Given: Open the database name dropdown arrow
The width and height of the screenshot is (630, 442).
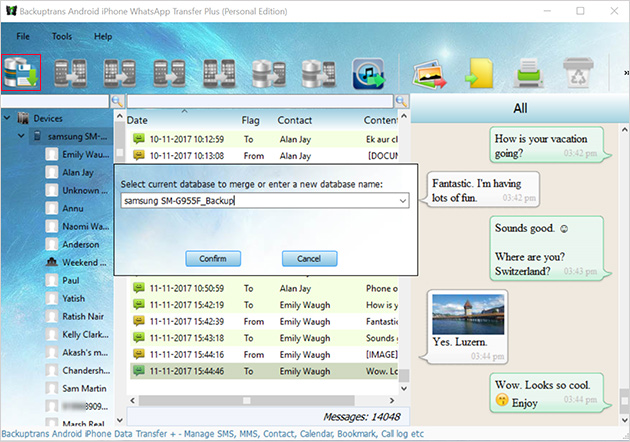Looking at the screenshot, I should pyautogui.click(x=403, y=201).
